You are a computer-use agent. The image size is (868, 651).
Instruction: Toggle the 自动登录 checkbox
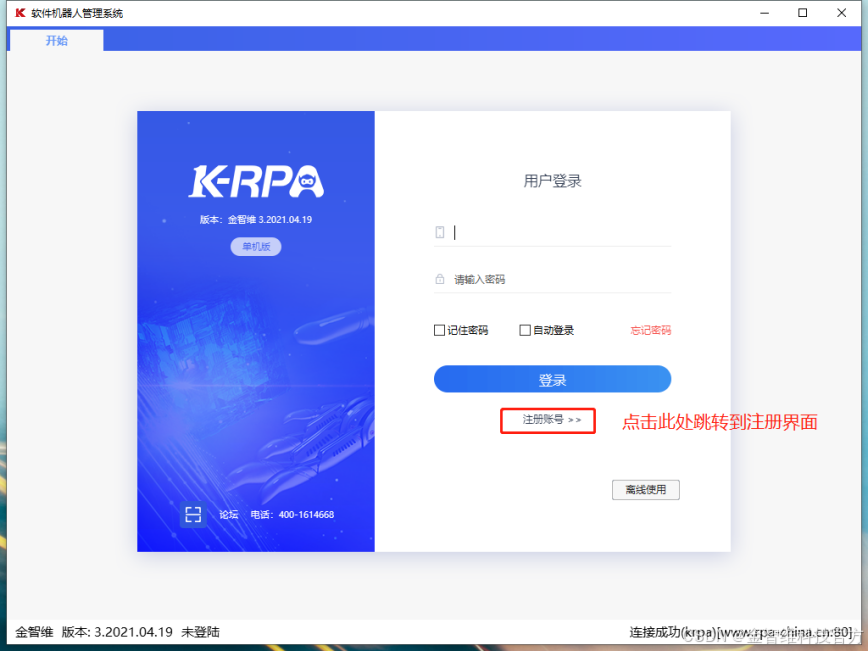pyautogui.click(x=525, y=330)
